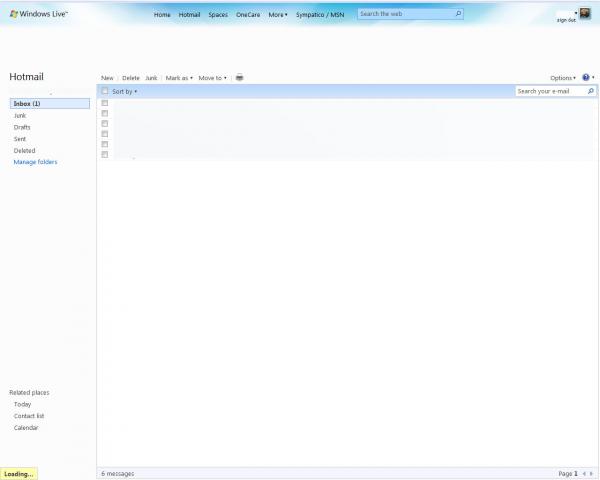Select the Junk folder in sidebar
The height and width of the screenshot is (480, 600).
click(x=20, y=115)
